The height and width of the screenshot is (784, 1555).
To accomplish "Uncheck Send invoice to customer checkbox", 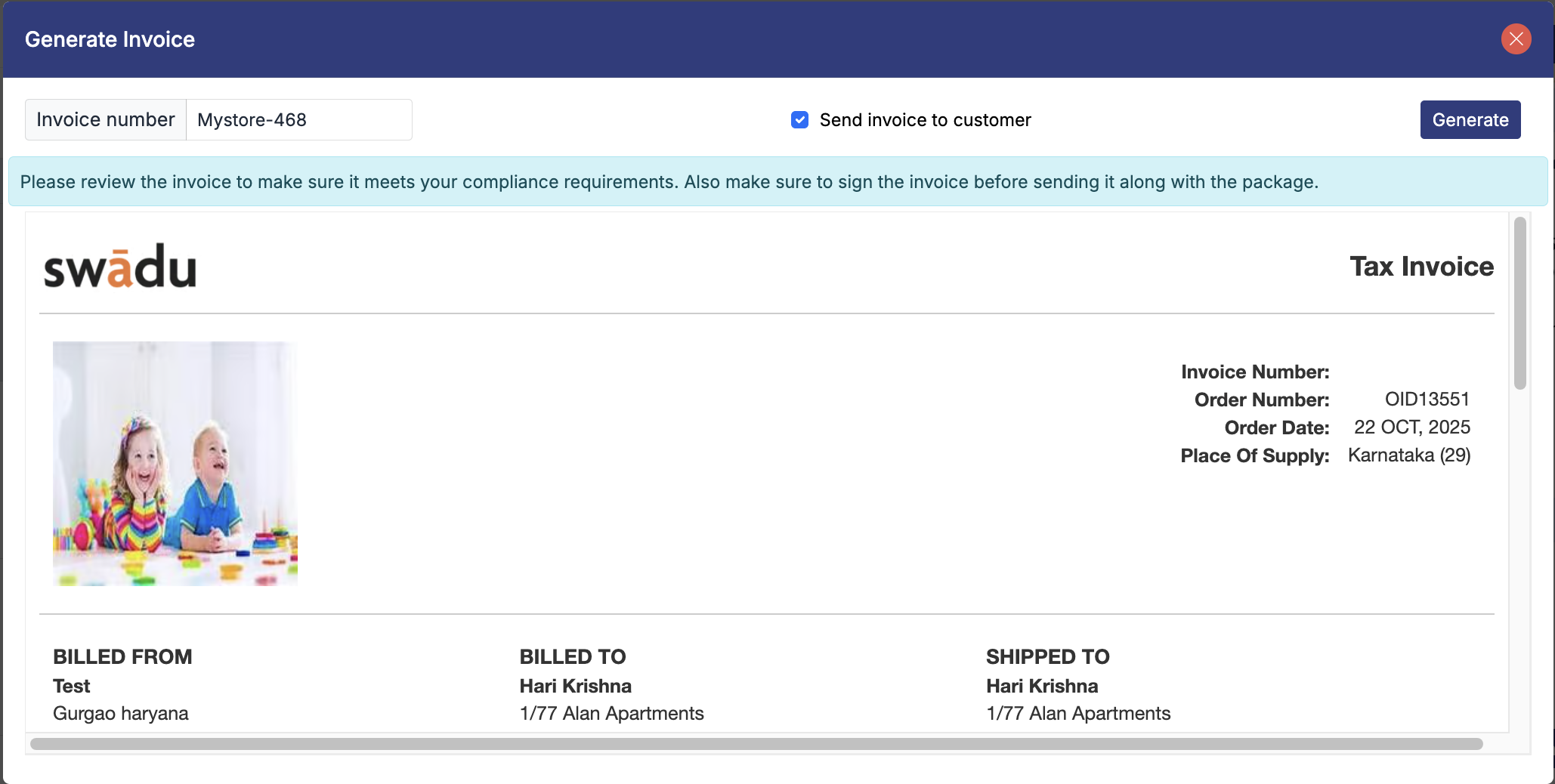I will coord(799,120).
